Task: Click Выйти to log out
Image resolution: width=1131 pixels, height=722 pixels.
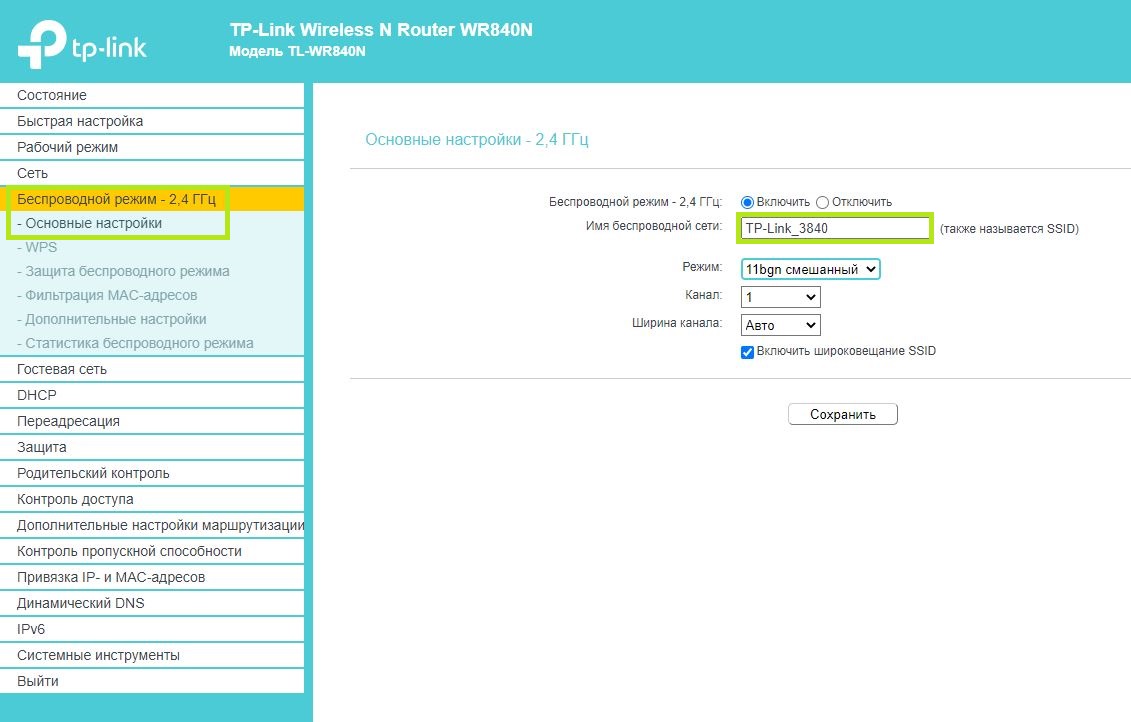Action: click(38, 681)
